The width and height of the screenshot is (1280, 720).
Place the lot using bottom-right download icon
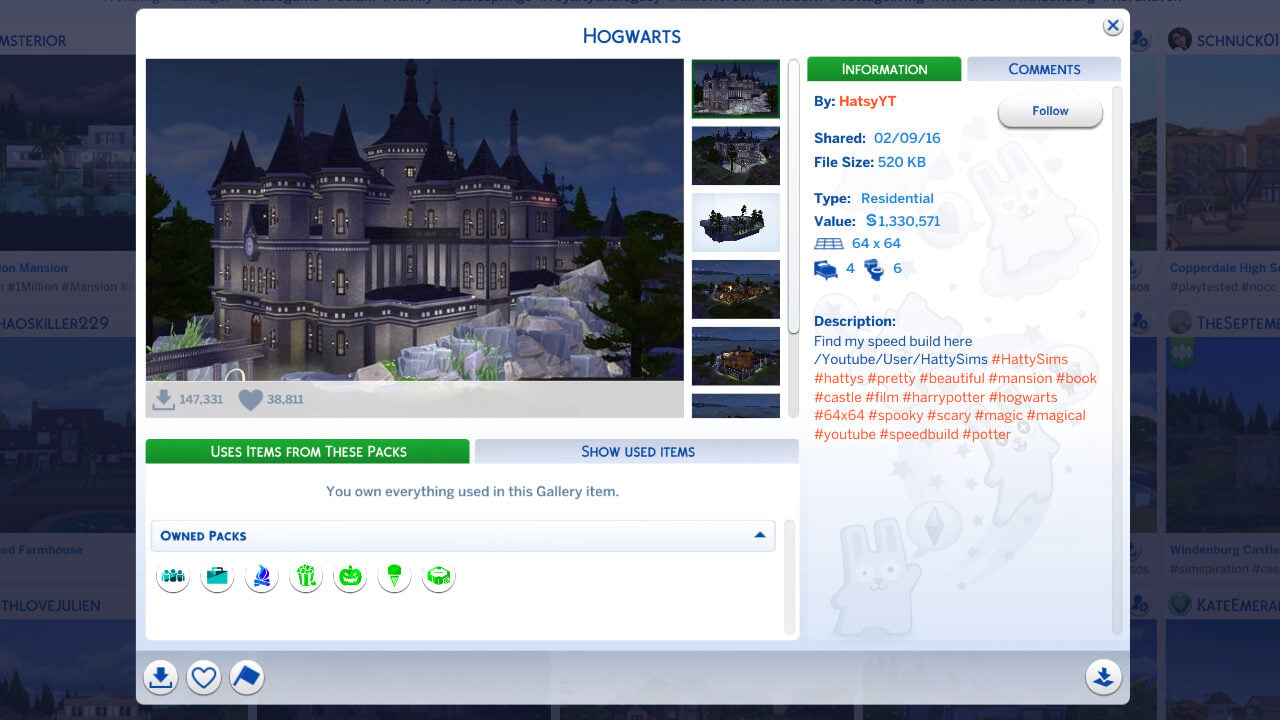[1103, 677]
